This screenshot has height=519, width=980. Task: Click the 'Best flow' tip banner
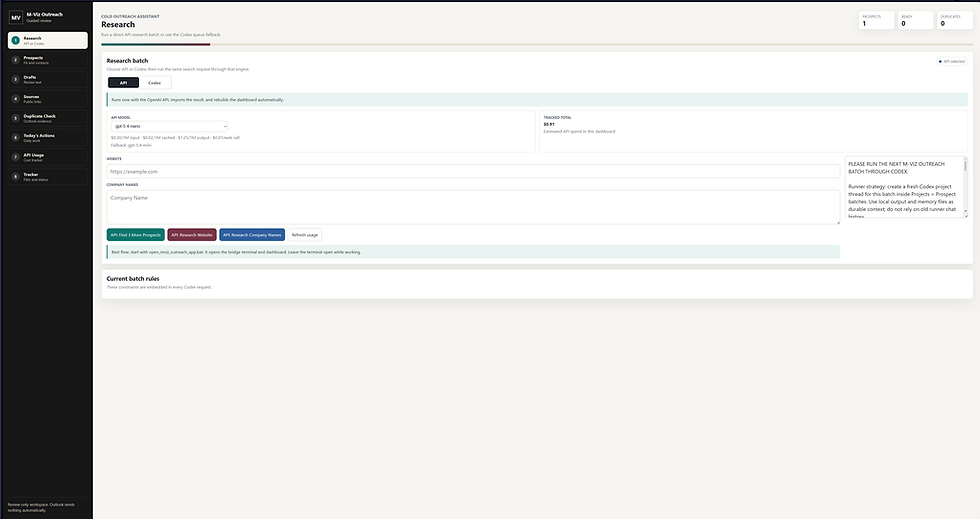(473, 252)
